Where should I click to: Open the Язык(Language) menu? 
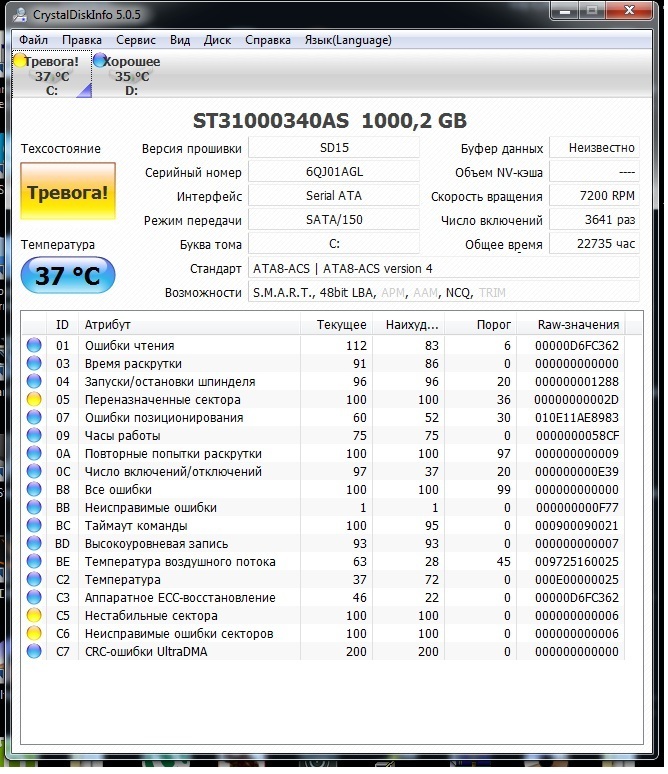(348, 40)
